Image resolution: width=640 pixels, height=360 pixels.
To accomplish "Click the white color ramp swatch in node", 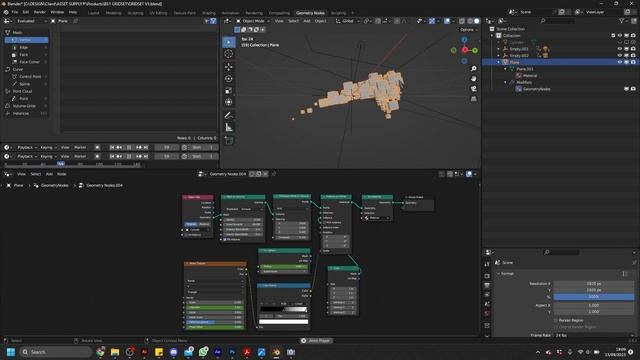I will pos(283,322).
